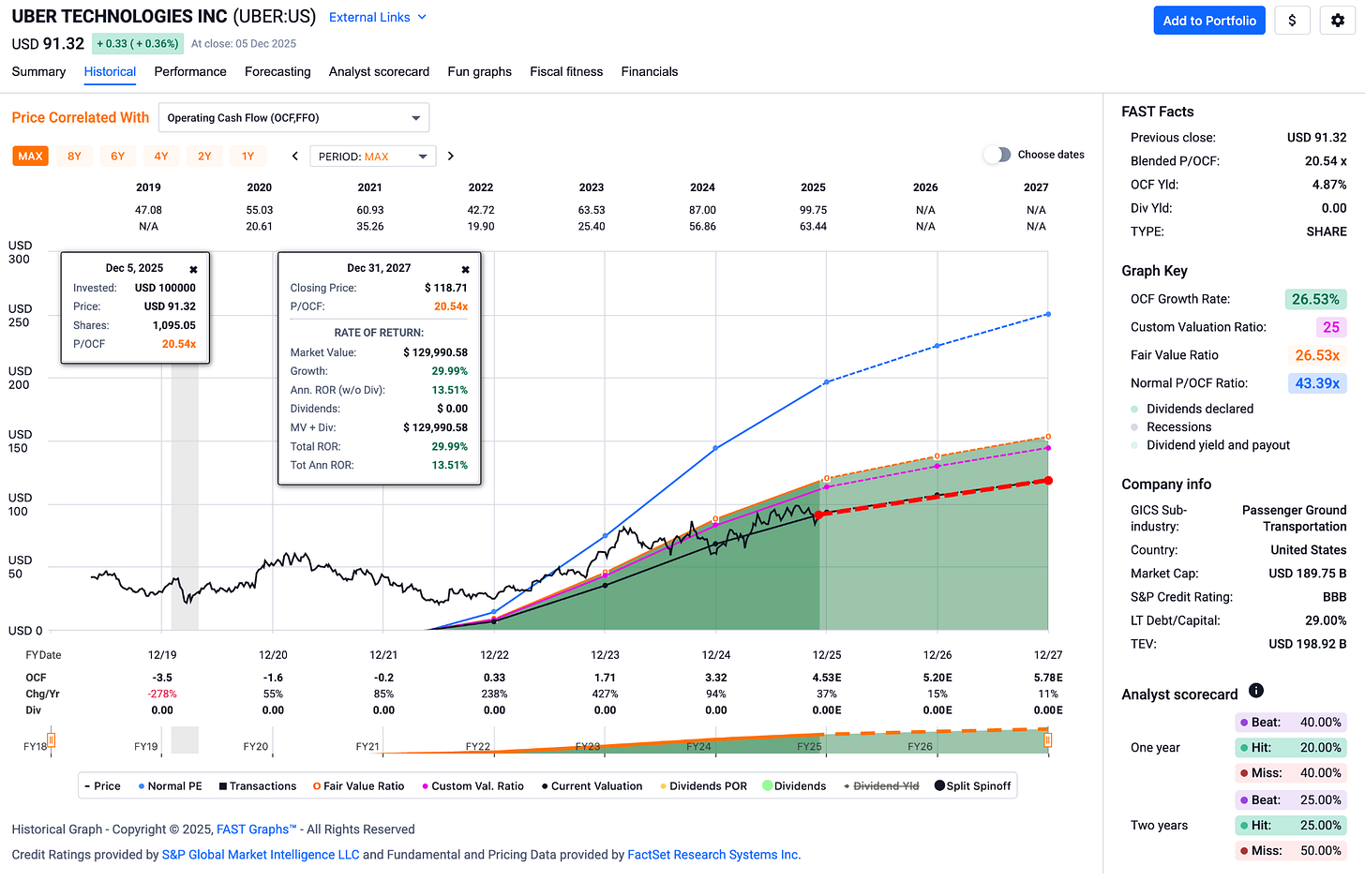Click Fair Value Ratio 26.53x swatch

[x=1317, y=355]
